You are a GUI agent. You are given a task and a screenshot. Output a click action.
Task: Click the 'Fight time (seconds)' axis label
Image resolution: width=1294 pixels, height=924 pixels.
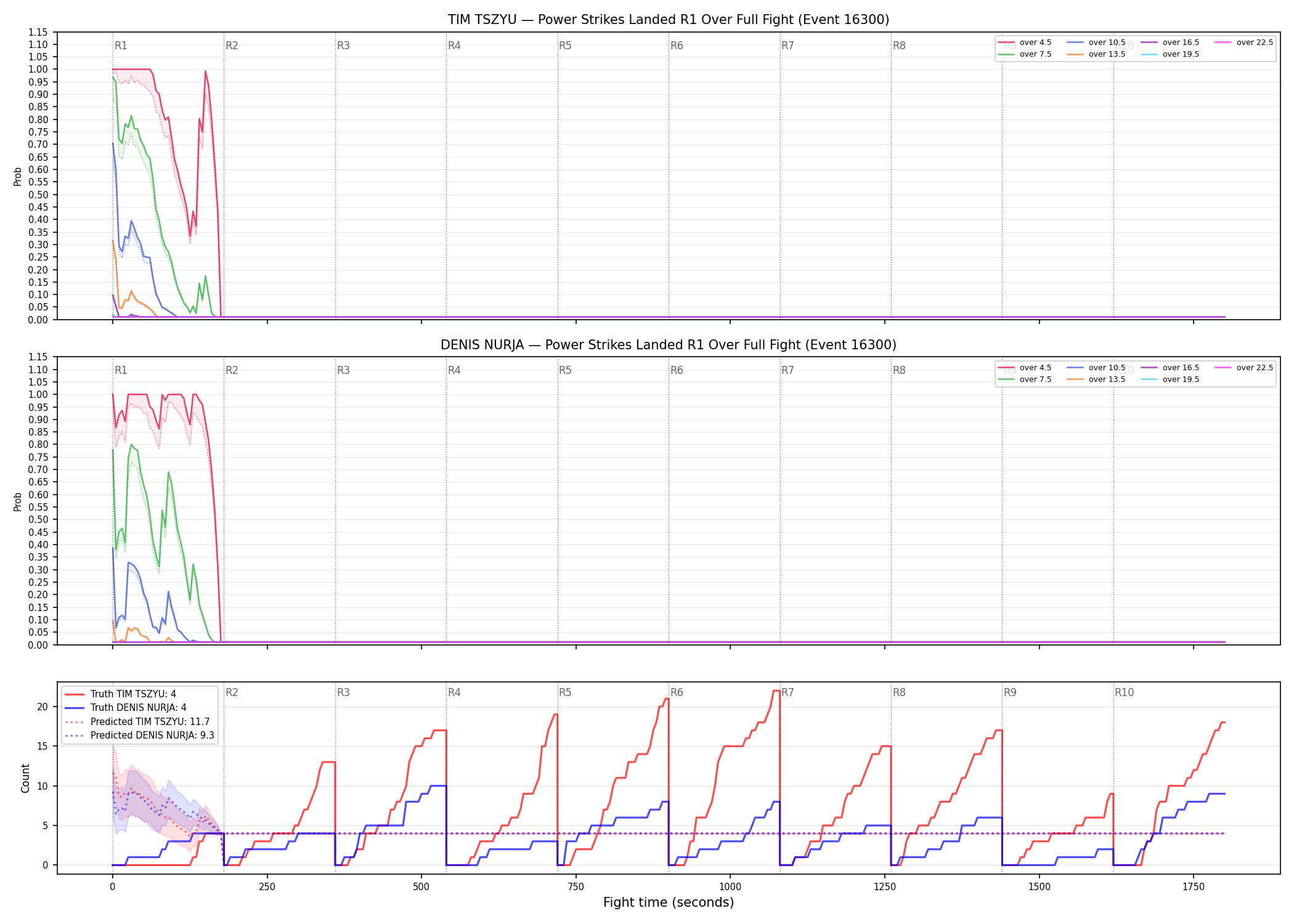(669, 902)
